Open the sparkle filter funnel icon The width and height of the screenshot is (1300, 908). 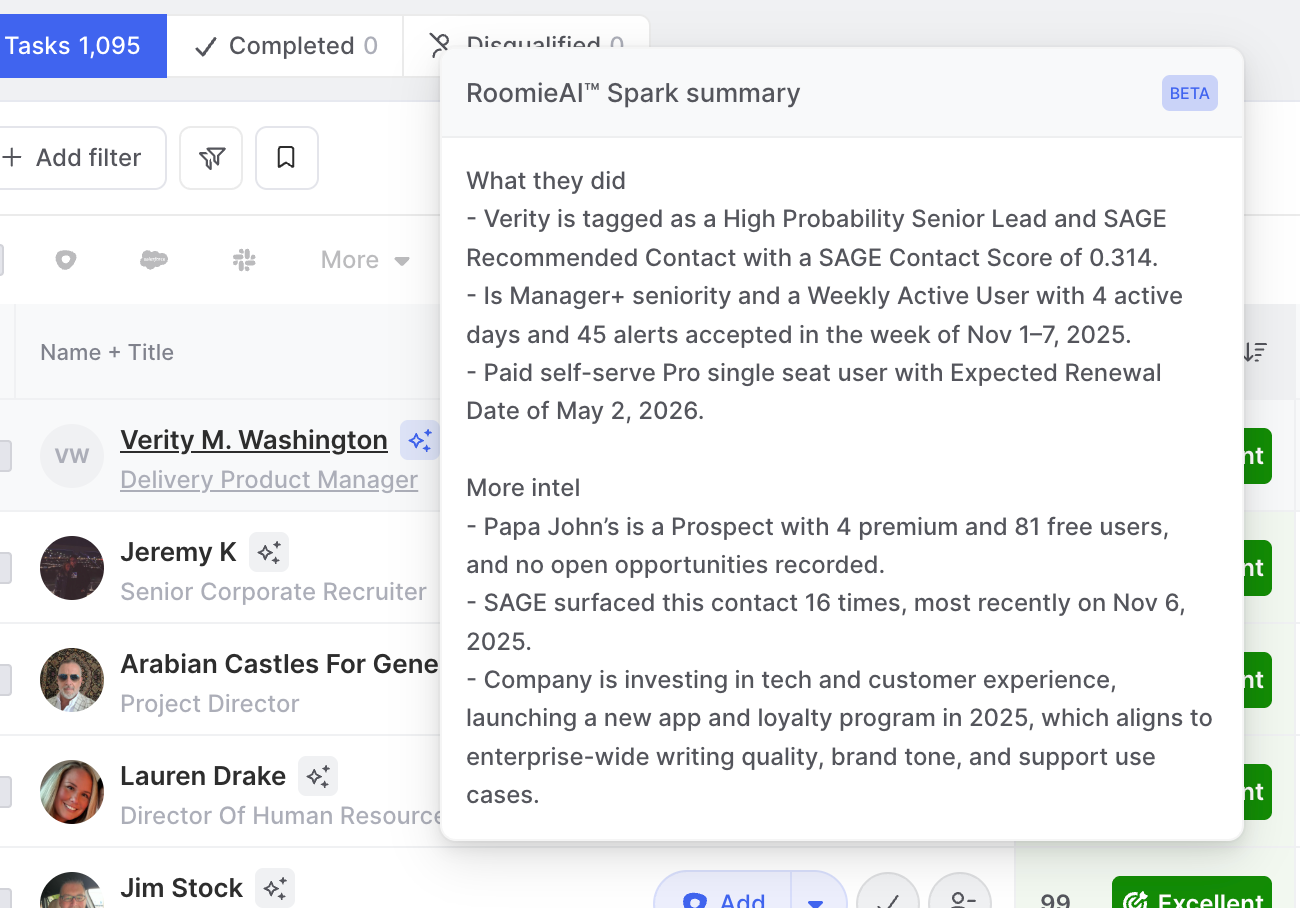(211, 158)
